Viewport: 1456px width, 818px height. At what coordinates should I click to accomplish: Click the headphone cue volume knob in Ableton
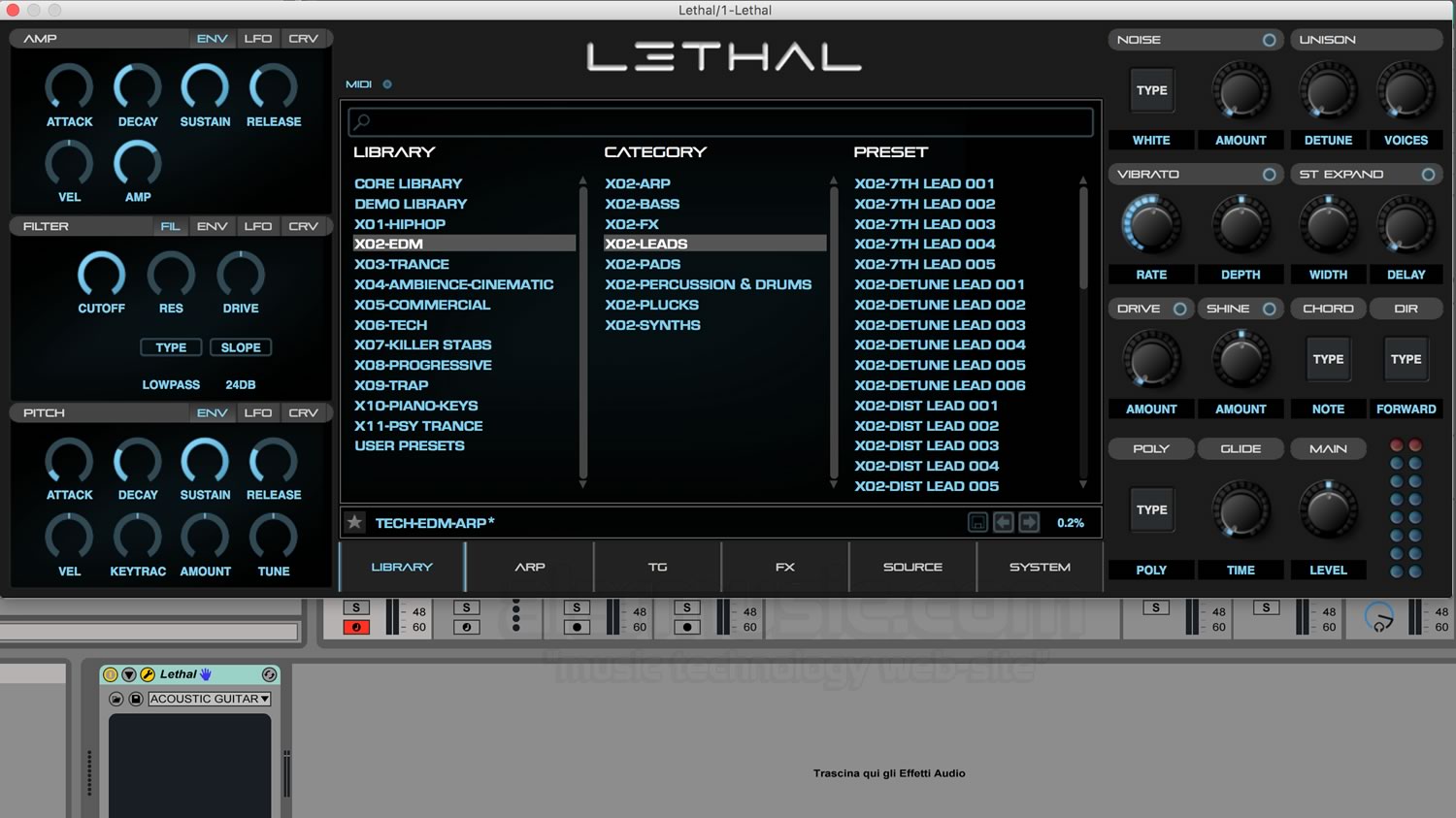pos(1379,616)
